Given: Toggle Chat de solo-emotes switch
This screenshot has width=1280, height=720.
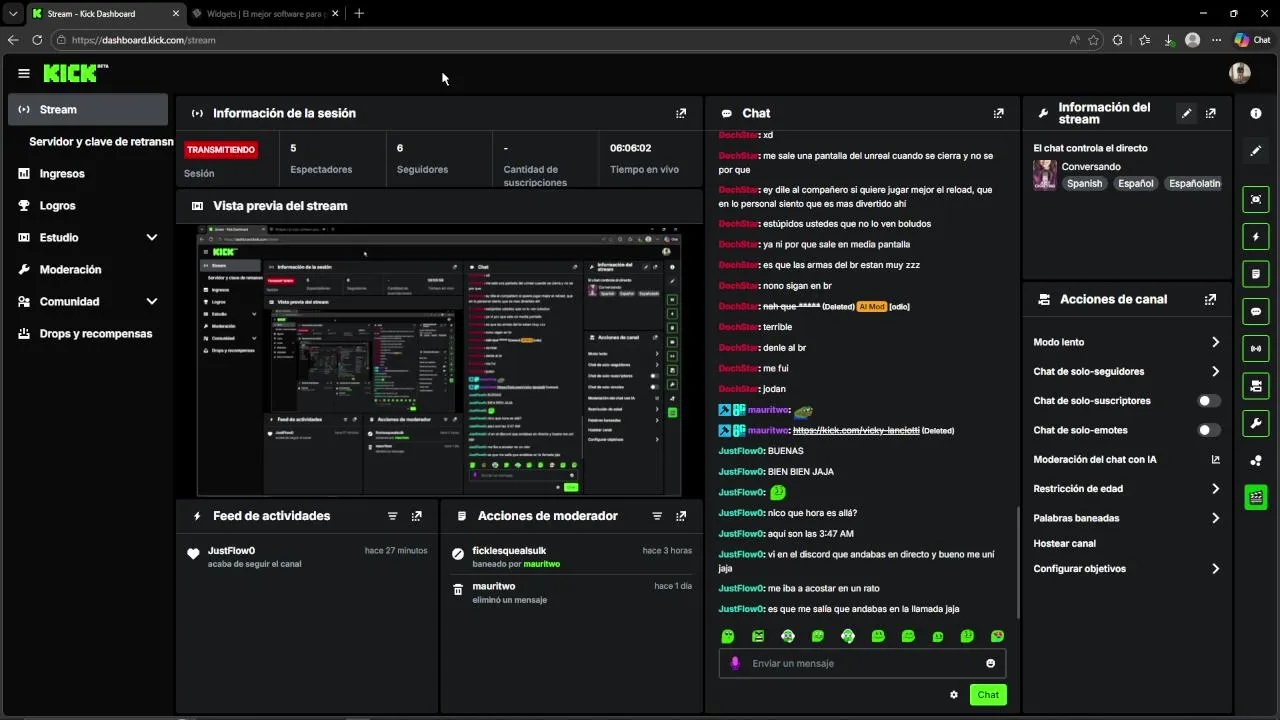Looking at the screenshot, I should tap(1209, 430).
